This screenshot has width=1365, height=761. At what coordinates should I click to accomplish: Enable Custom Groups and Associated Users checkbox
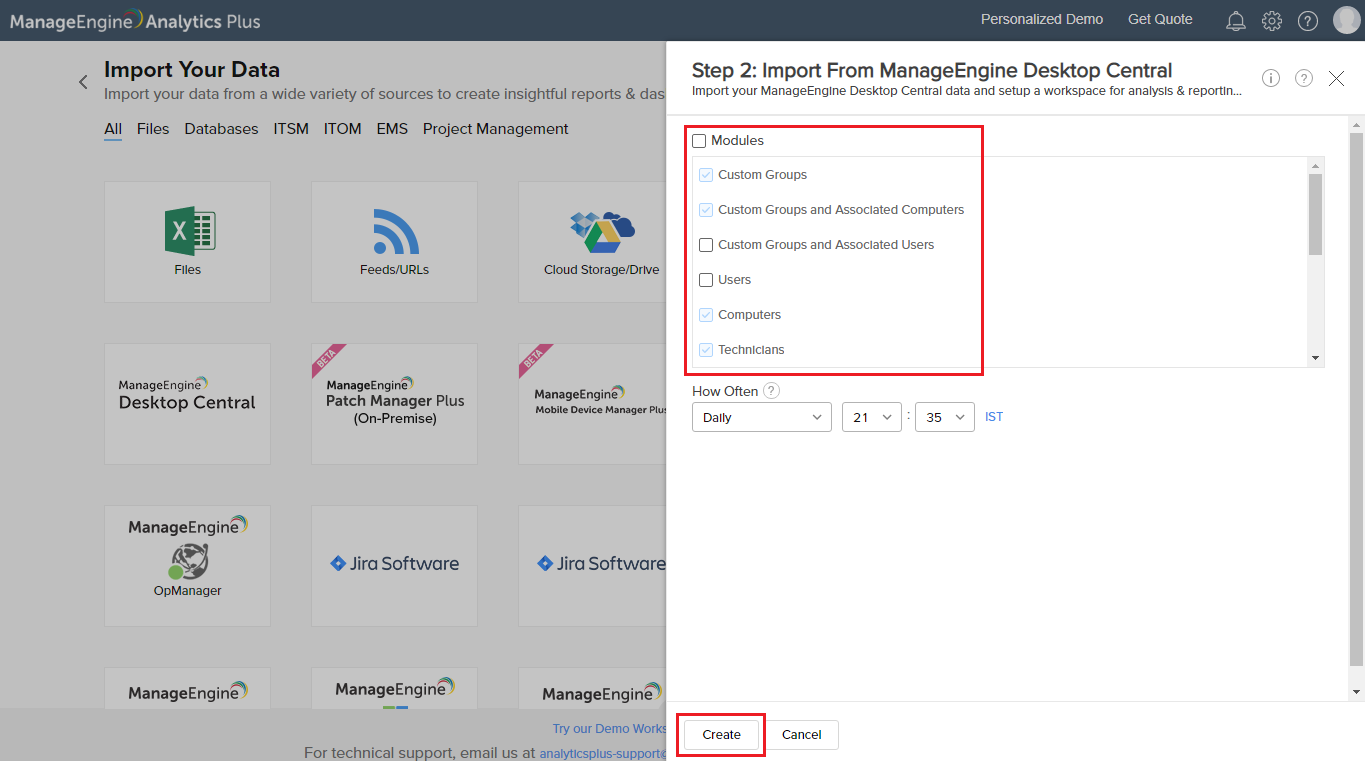tap(706, 245)
